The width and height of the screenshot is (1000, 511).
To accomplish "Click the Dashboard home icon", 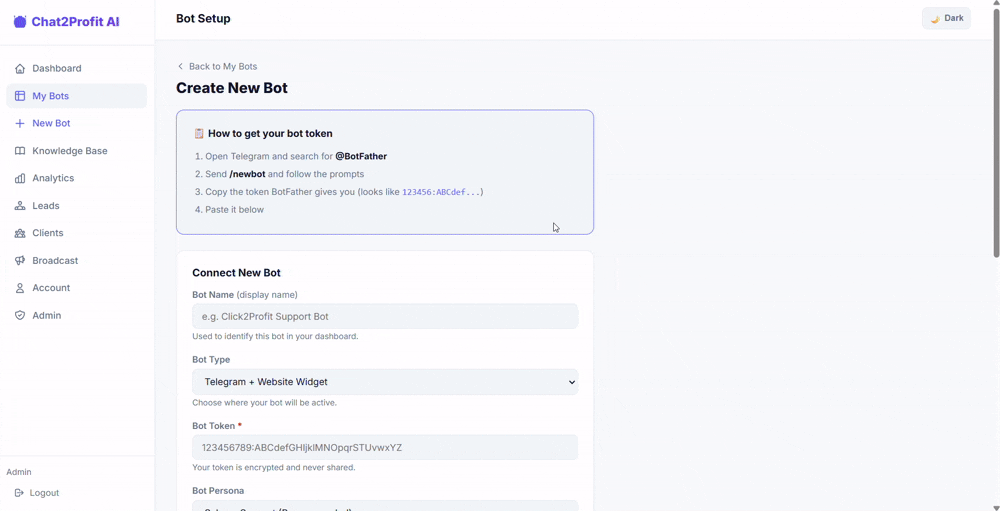I will (x=20, y=68).
